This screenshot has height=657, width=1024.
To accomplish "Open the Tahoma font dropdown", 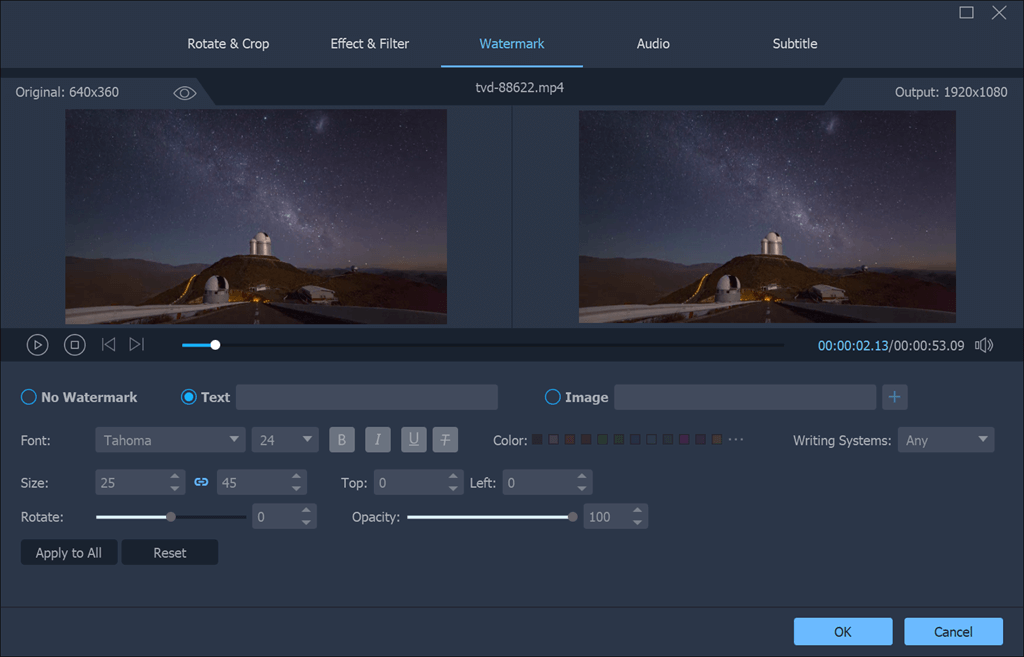I will coord(170,440).
